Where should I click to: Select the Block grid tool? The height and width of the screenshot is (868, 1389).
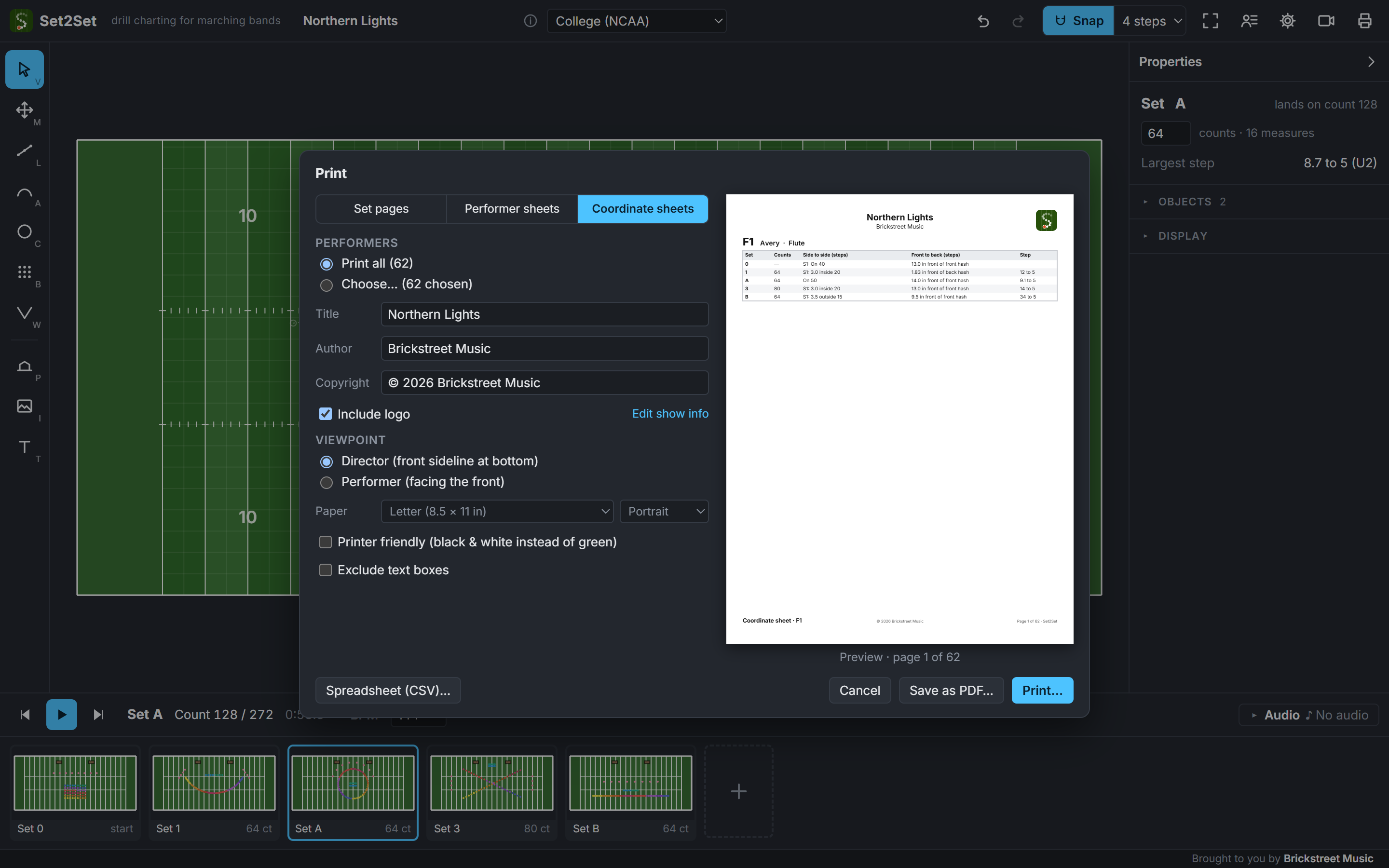(24, 272)
